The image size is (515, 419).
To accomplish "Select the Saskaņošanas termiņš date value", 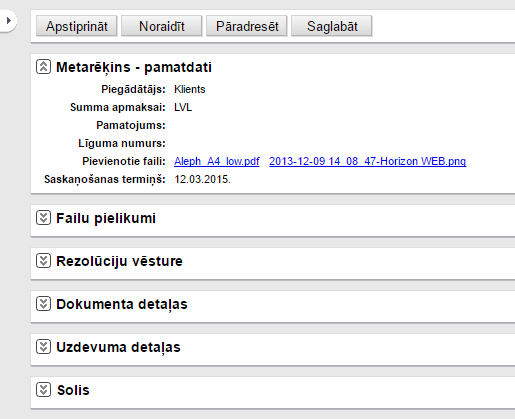I will (202, 179).
